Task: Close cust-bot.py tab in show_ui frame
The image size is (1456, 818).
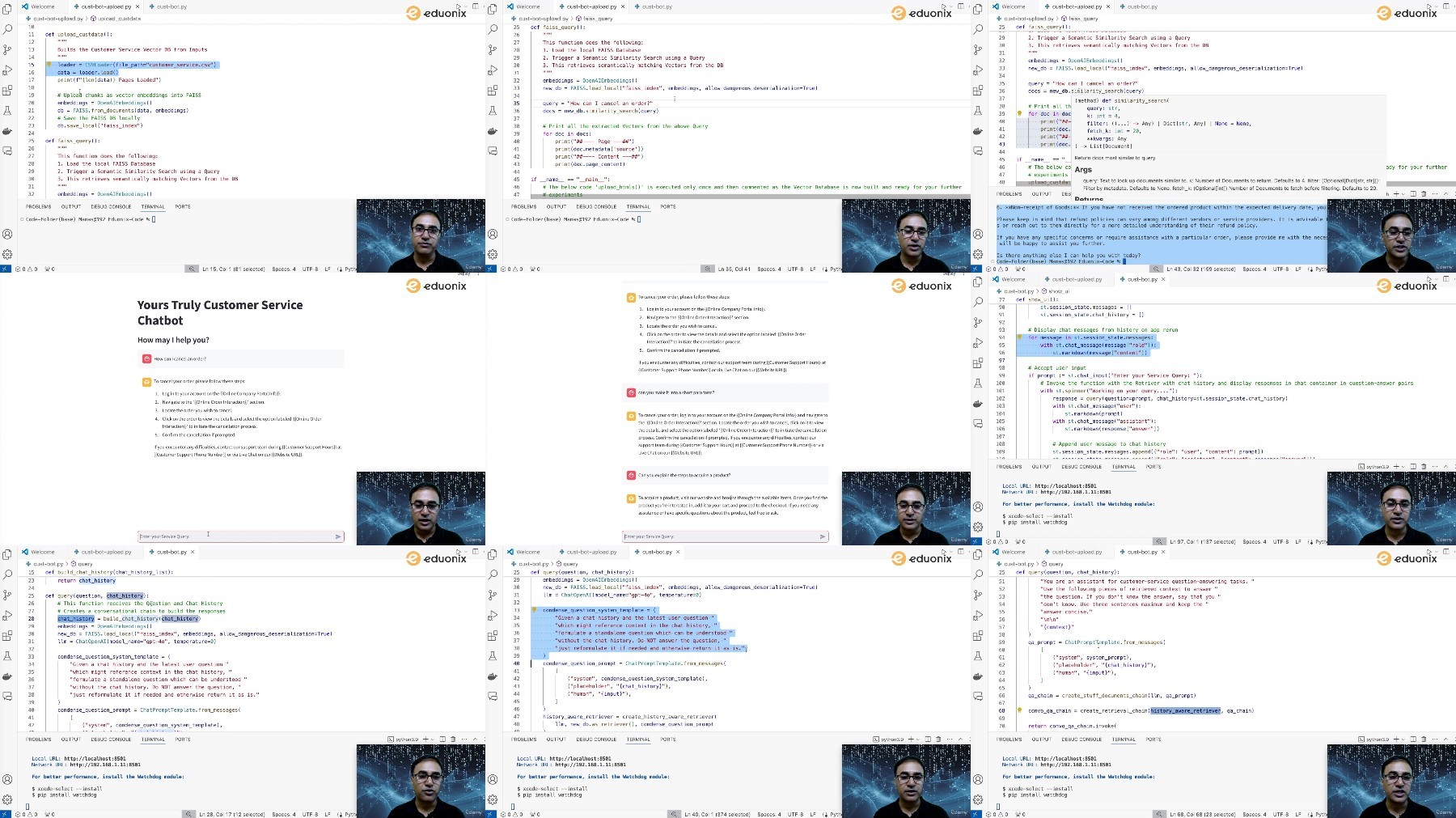Action: (1163, 279)
